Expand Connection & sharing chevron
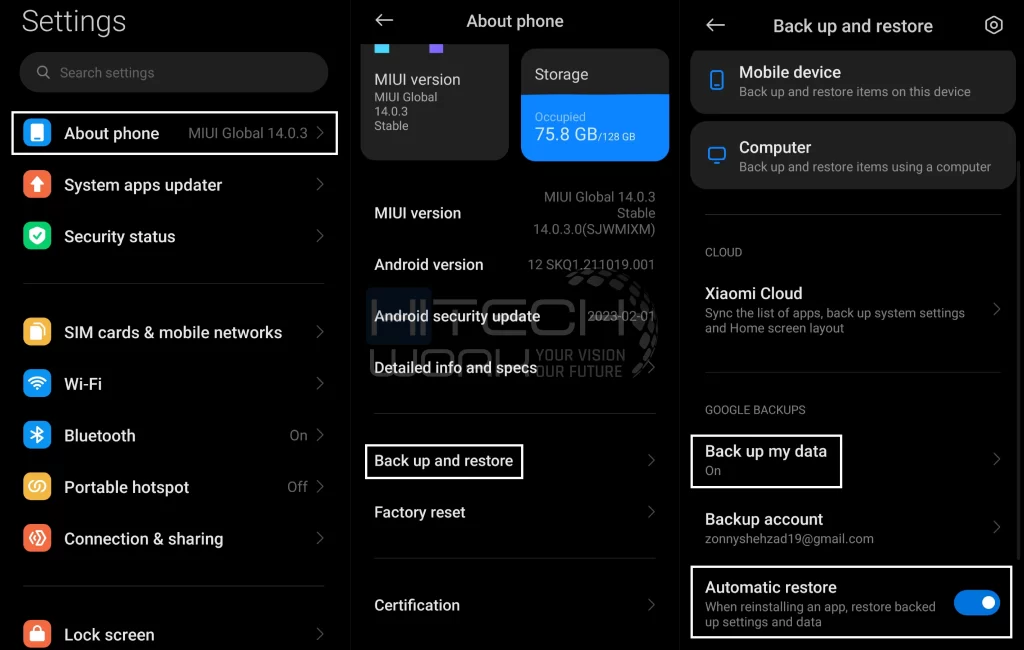This screenshot has height=650, width=1024. point(320,538)
